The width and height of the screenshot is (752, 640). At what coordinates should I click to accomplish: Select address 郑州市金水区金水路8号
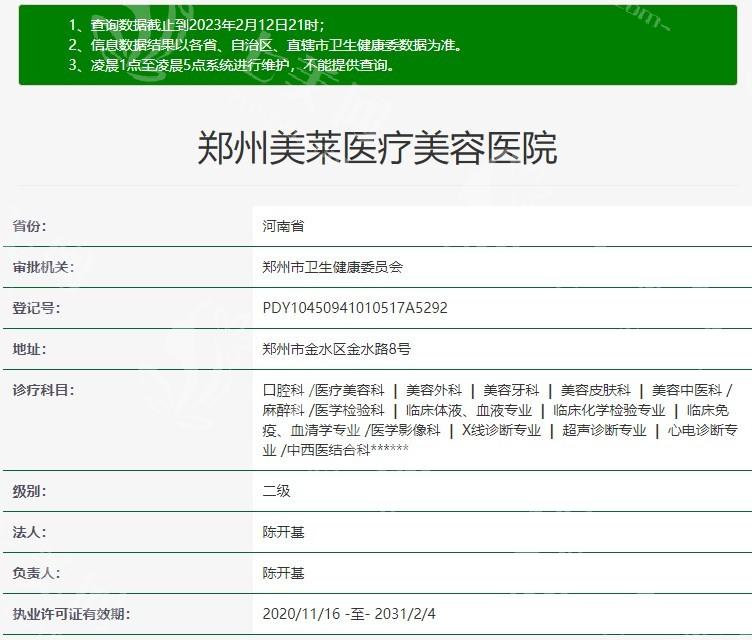[x=337, y=349]
